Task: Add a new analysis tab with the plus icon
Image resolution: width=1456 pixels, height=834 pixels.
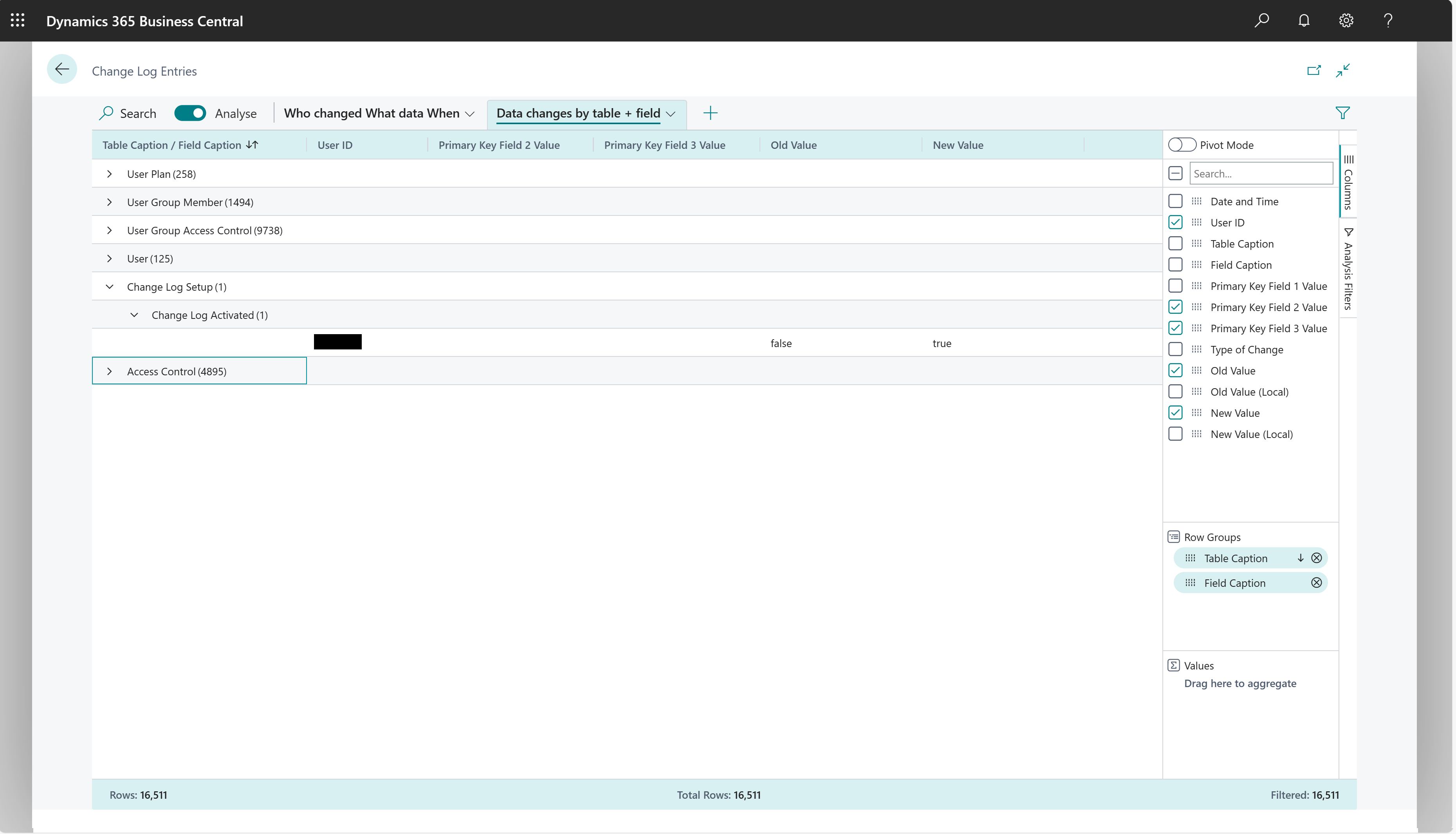Action: tap(710, 113)
